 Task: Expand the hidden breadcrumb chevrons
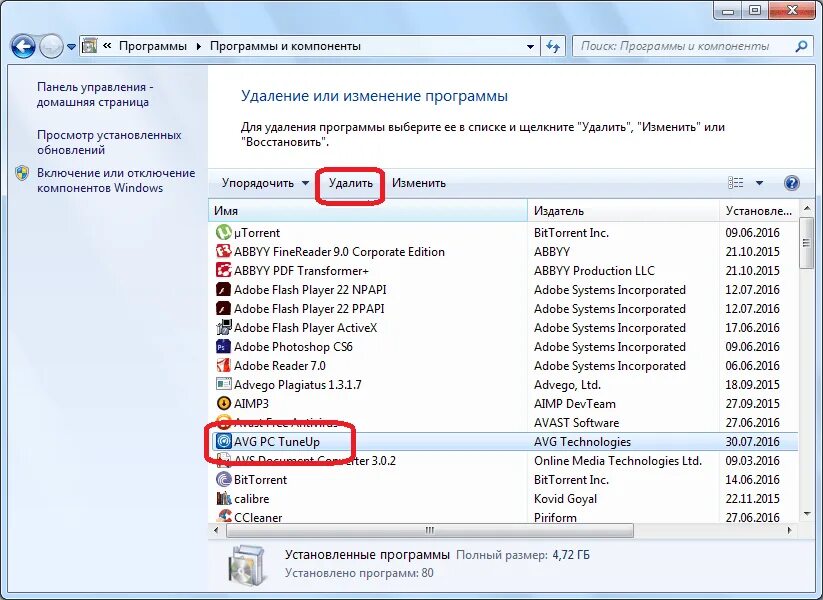[107, 46]
